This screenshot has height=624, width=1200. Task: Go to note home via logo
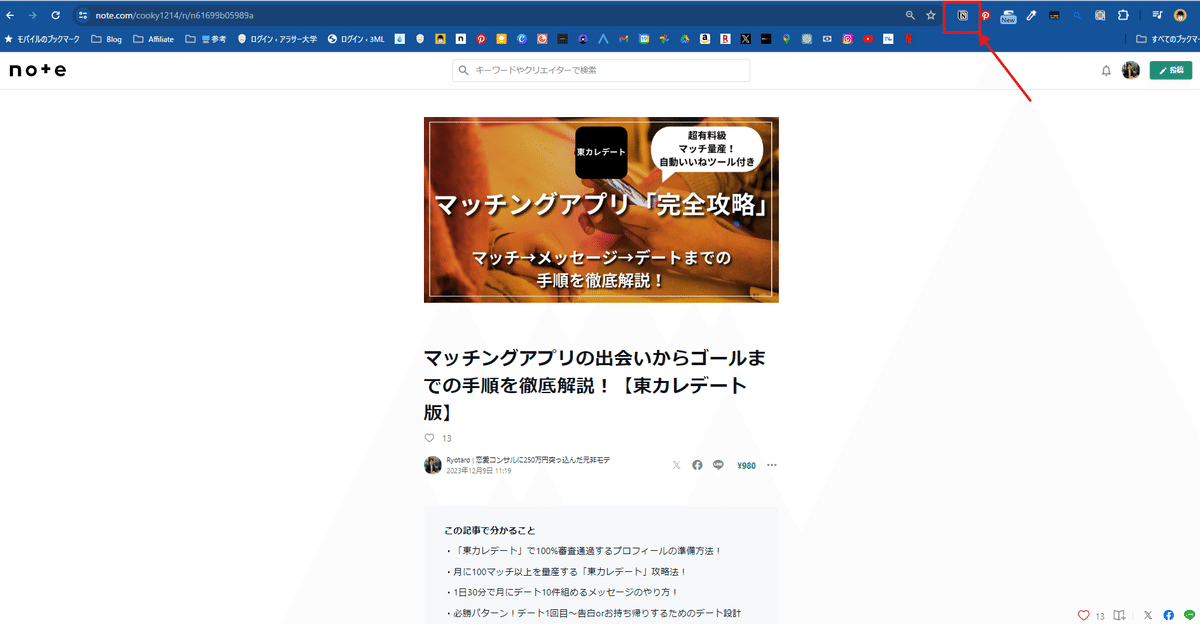[37, 70]
